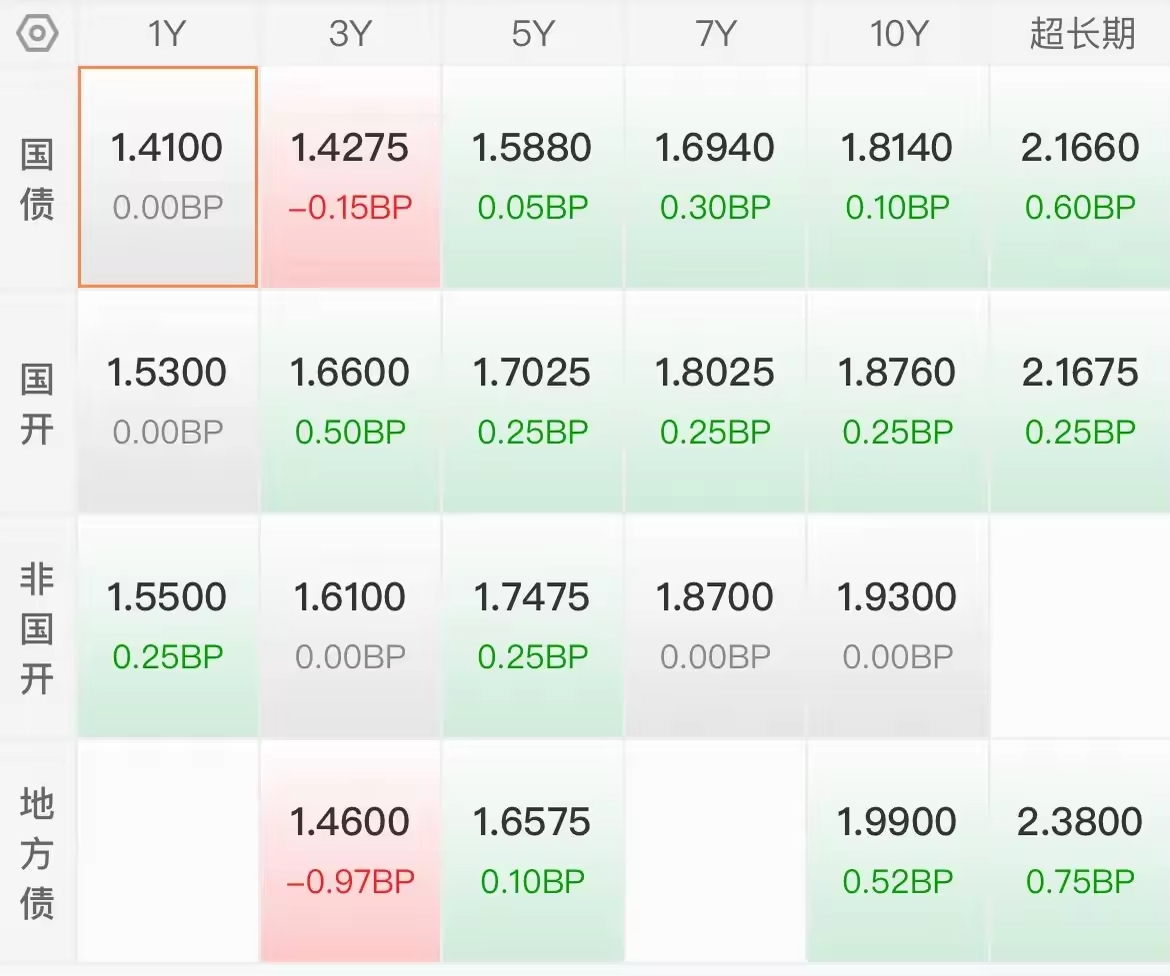Select the 10Y maturity column header
Image resolution: width=1170 pixels, height=976 pixels.
(897, 34)
